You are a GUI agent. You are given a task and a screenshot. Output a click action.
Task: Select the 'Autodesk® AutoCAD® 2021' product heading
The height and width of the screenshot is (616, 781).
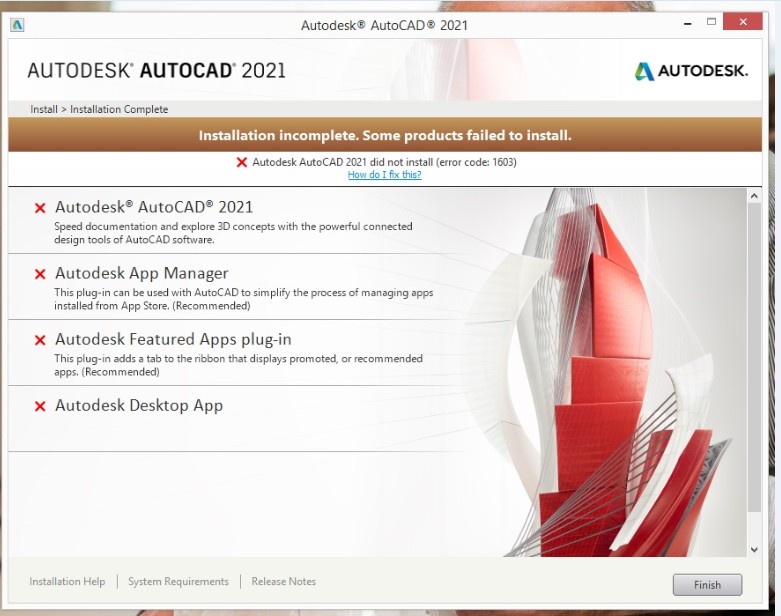pos(154,207)
